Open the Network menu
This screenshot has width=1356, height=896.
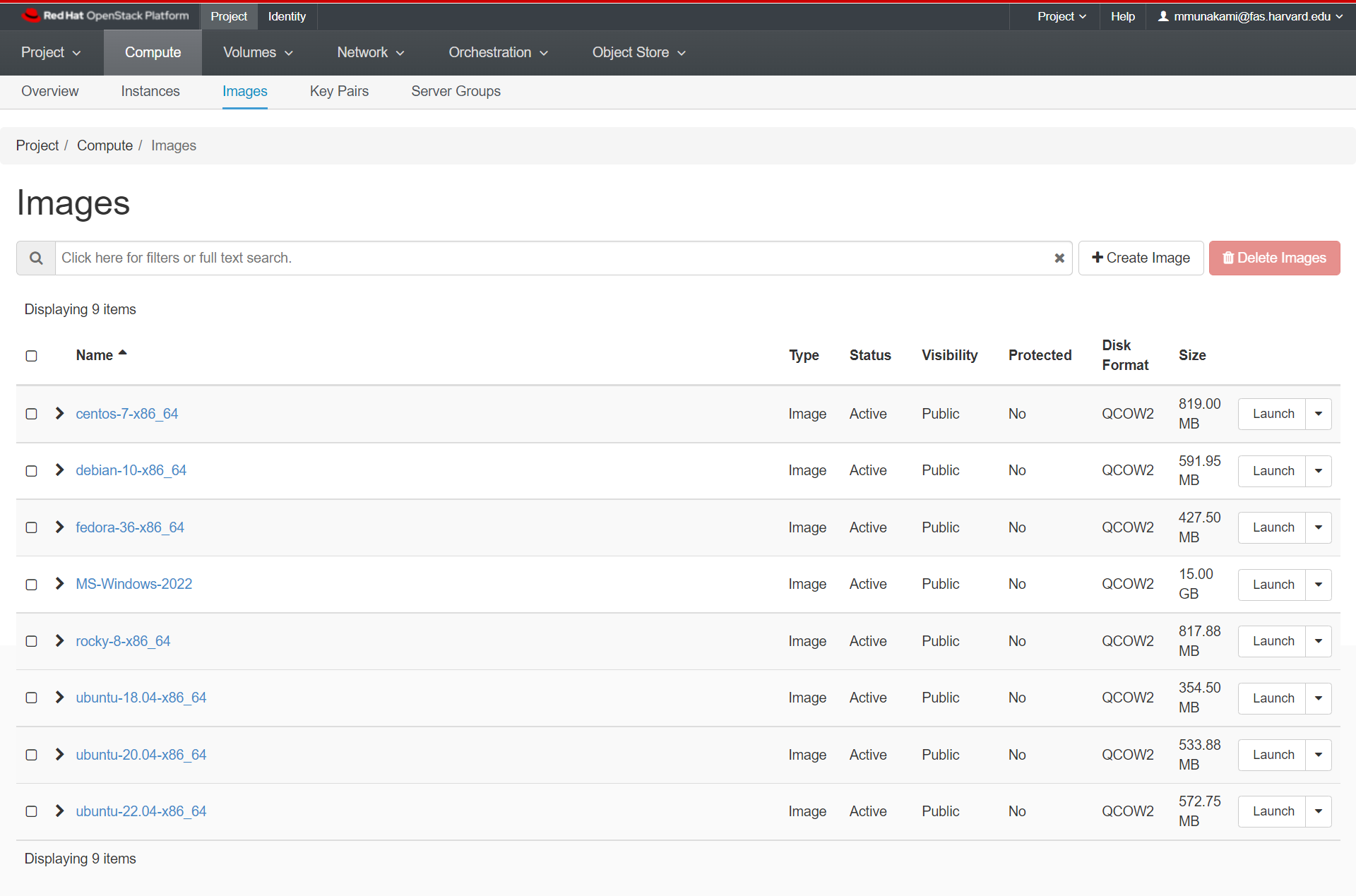click(x=371, y=52)
